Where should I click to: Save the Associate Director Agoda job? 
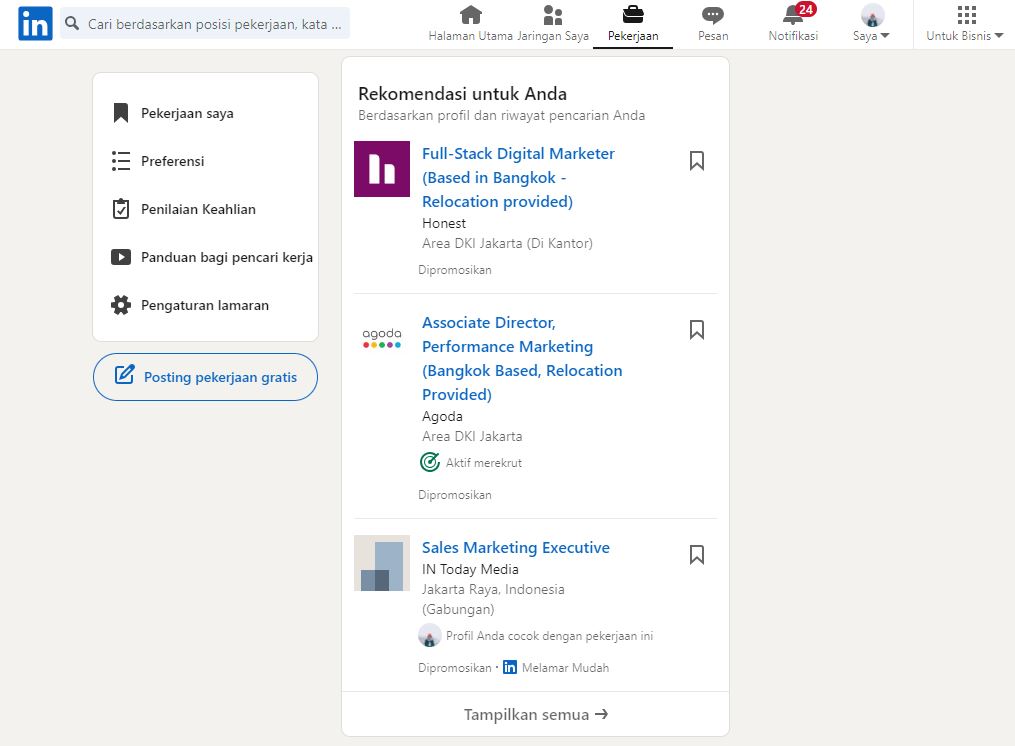click(x=697, y=330)
